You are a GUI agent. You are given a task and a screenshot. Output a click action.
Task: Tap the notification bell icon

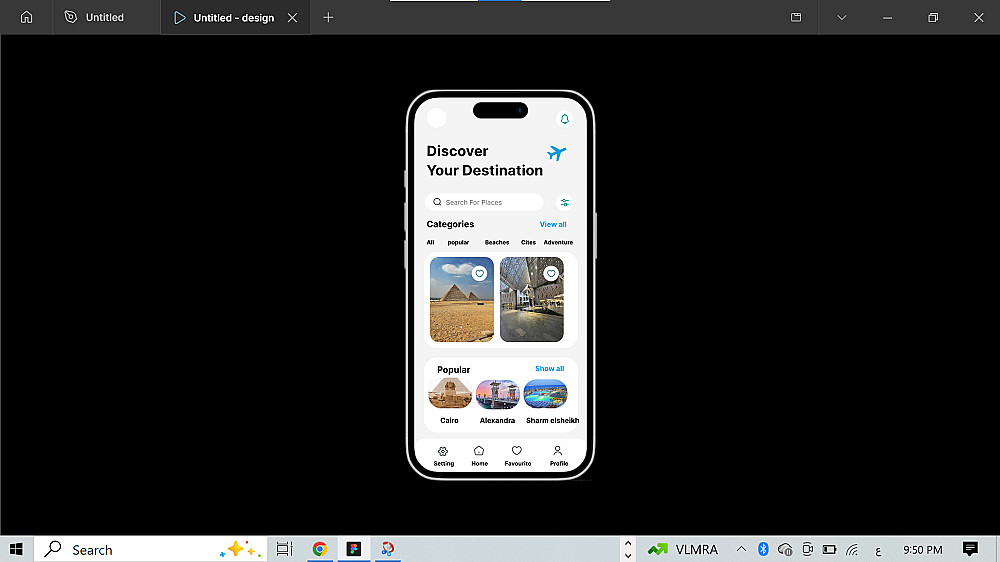[x=564, y=119]
